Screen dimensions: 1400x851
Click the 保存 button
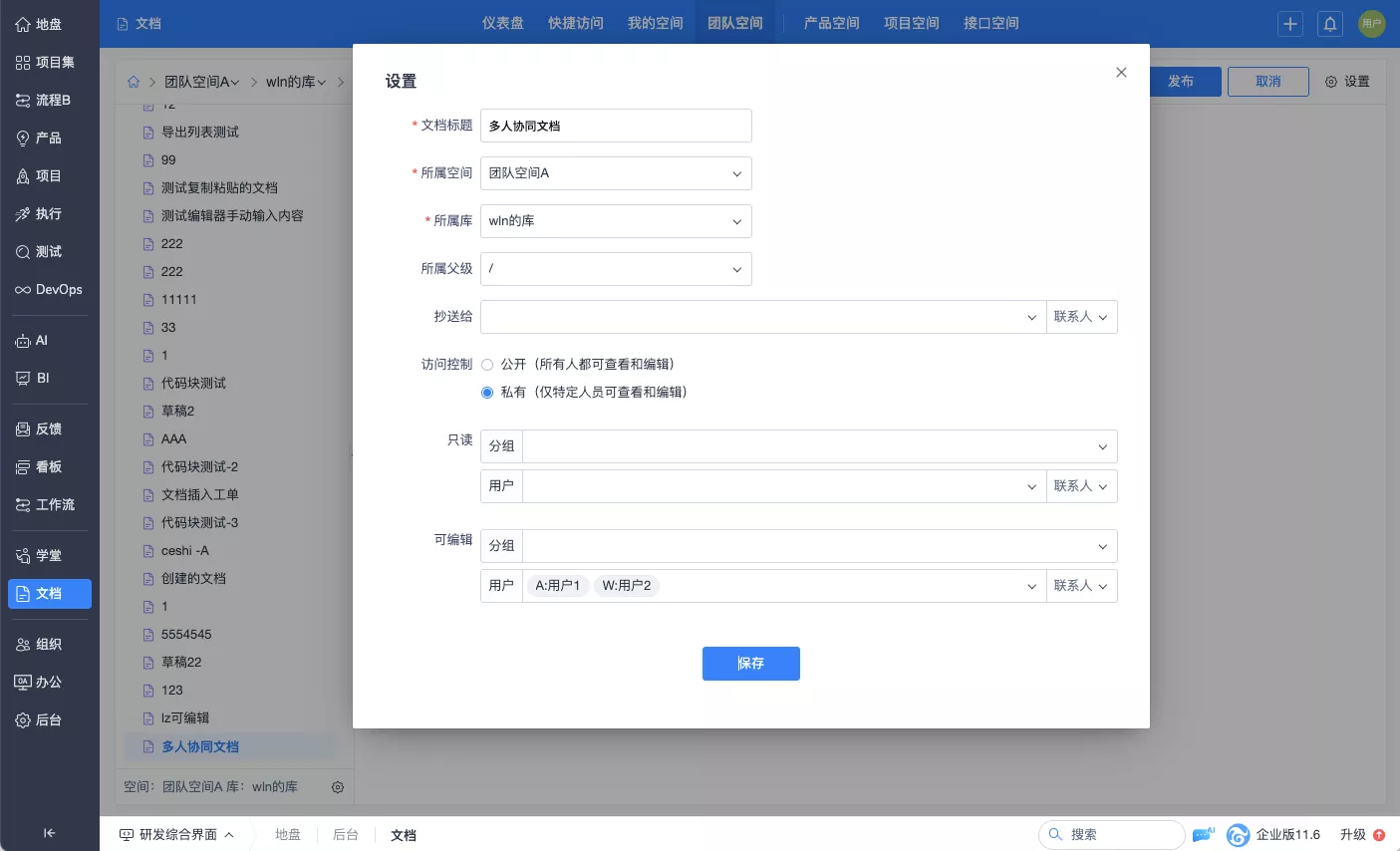pos(750,664)
